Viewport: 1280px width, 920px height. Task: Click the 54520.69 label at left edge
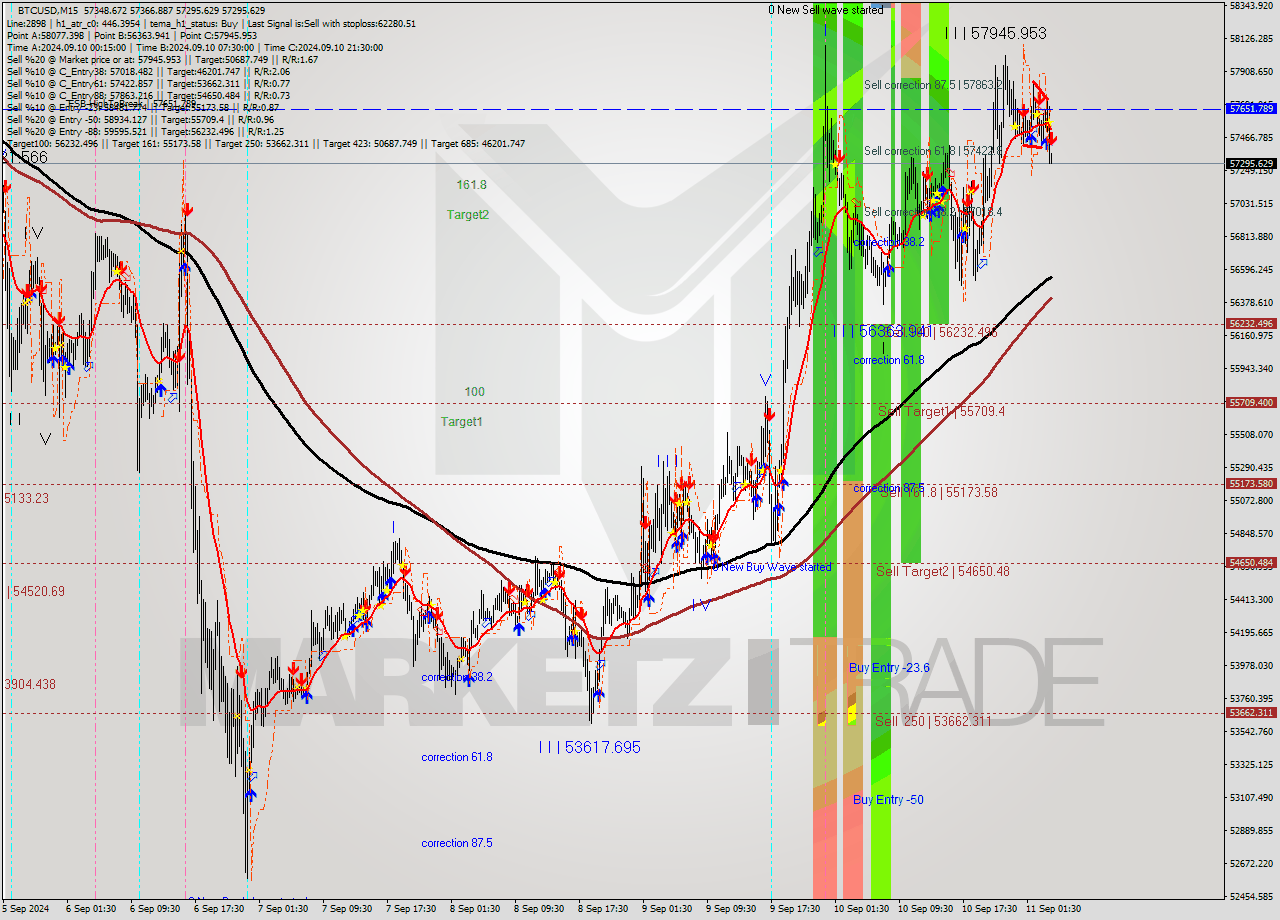tap(36, 592)
